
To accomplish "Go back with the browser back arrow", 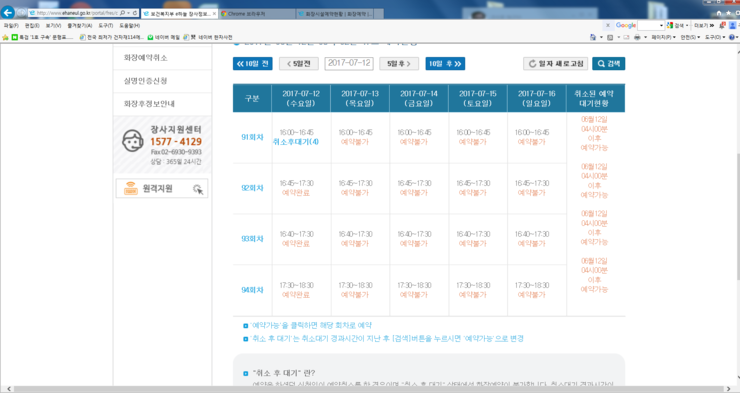I will tap(8, 13).
